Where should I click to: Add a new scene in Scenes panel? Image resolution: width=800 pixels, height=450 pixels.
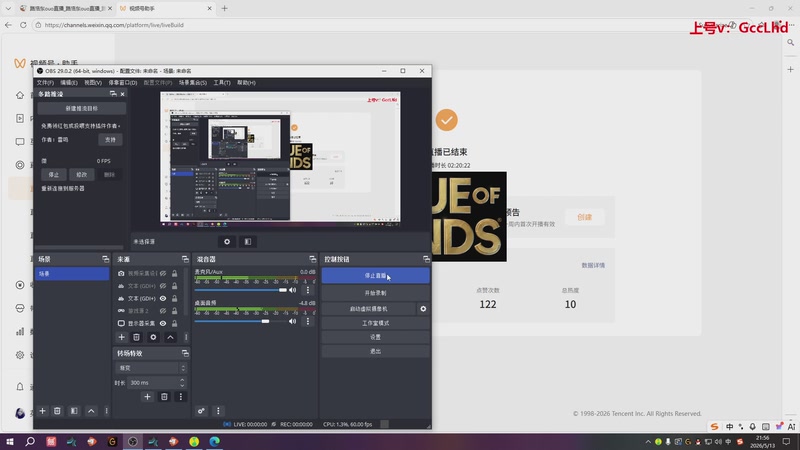click(x=42, y=411)
